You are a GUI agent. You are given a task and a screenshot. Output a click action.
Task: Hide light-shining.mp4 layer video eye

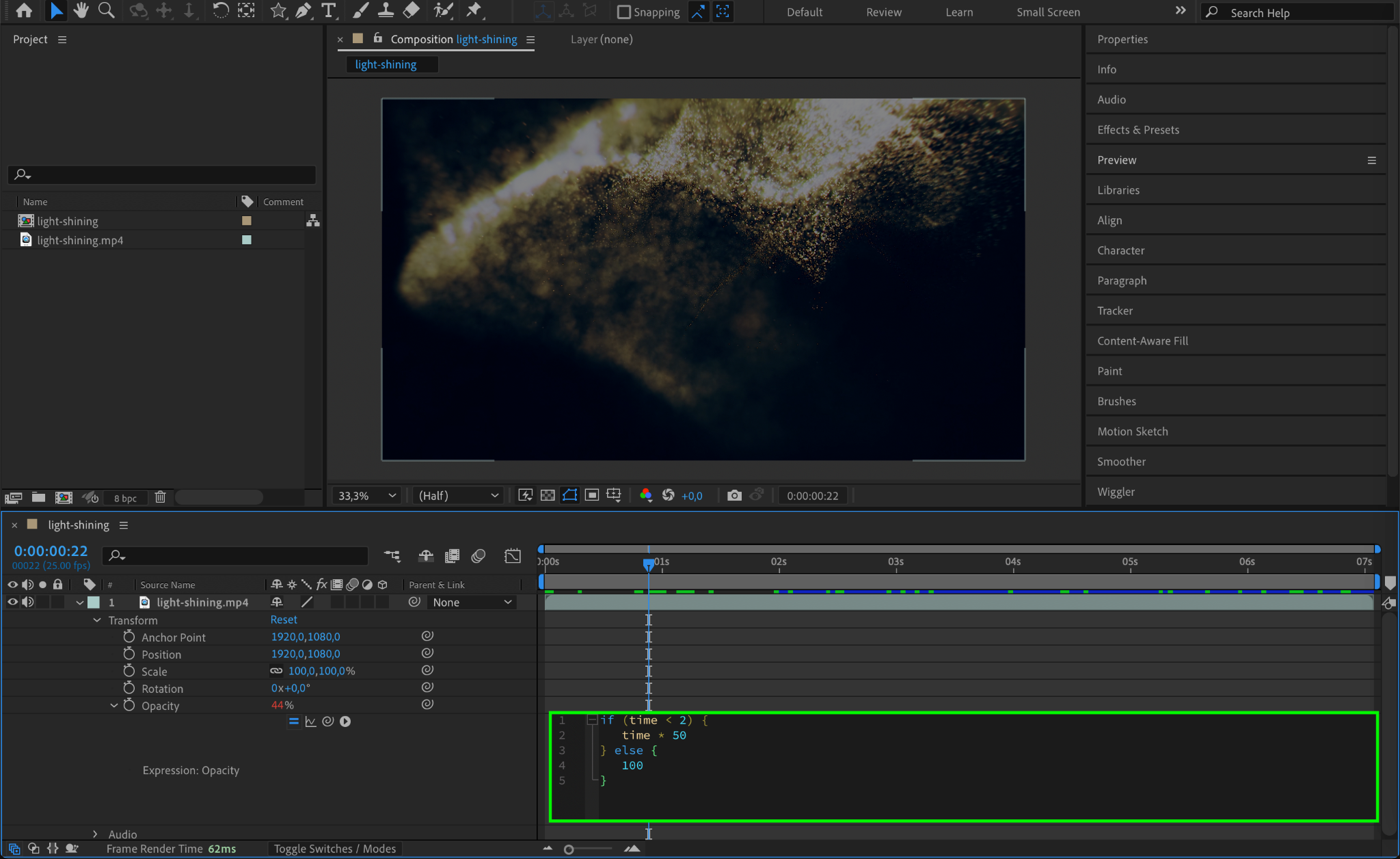[12, 602]
